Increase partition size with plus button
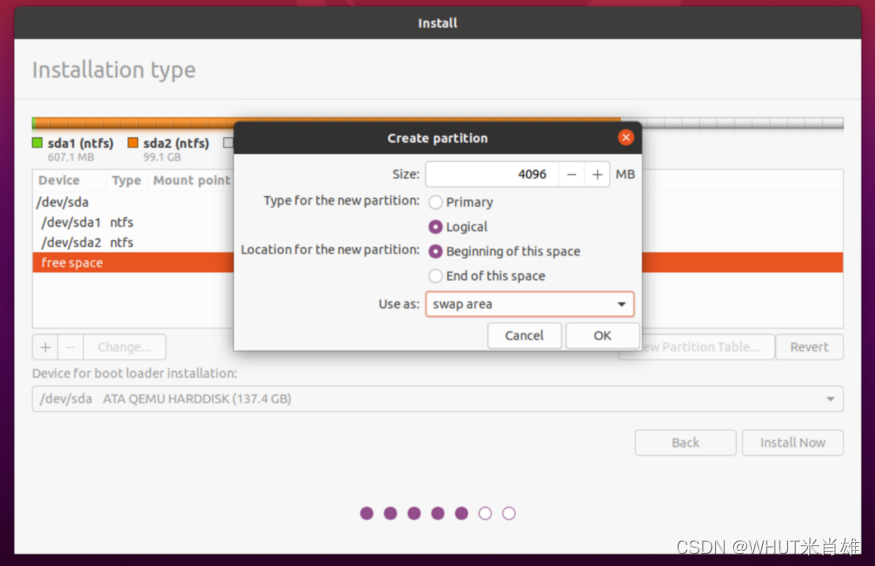The width and height of the screenshot is (875, 566). coord(597,175)
